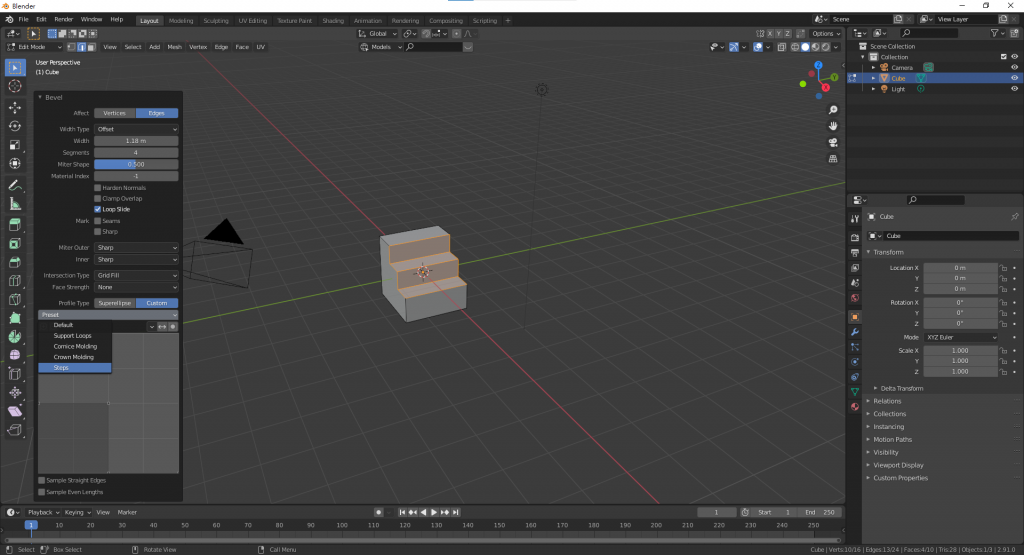The width and height of the screenshot is (1024, 555).
Task: Select the Loop Cut tool
Action: (x=15, y=281)
